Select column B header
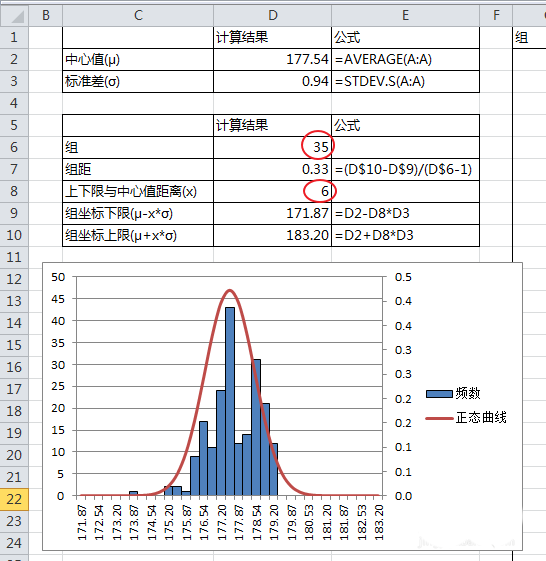 (x=46, y=15)
